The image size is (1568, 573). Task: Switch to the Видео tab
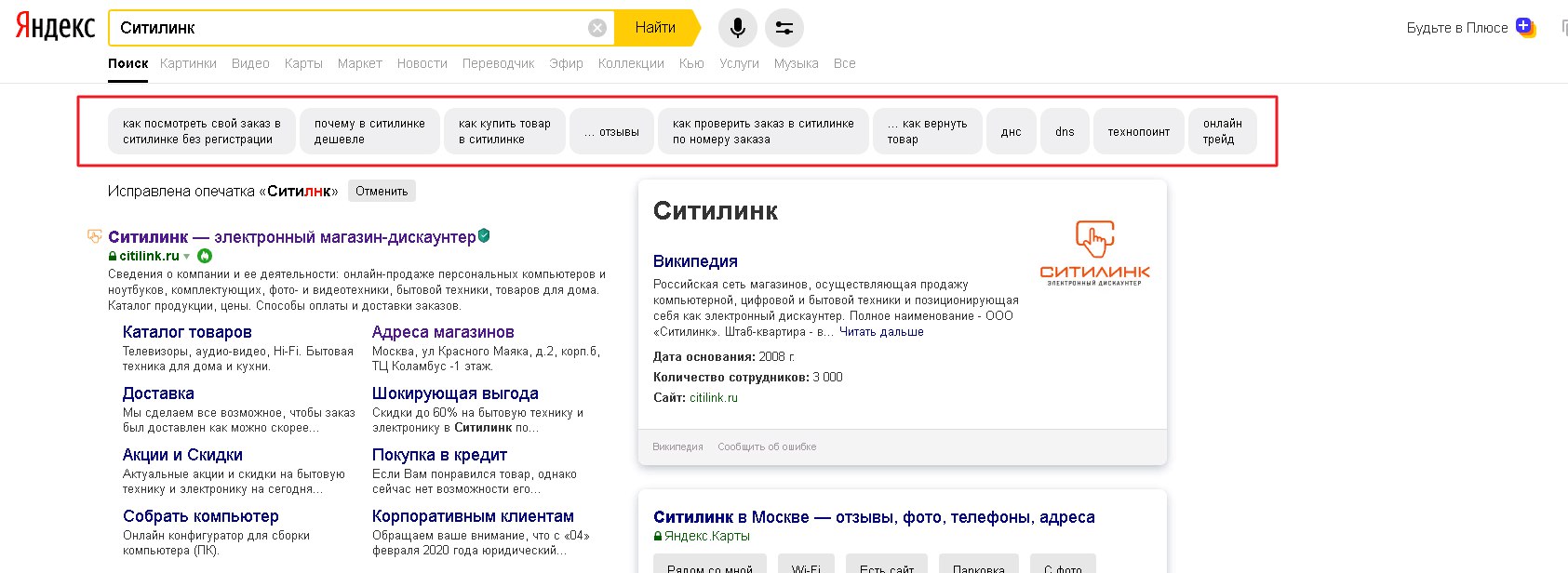(x=250, y=63)
